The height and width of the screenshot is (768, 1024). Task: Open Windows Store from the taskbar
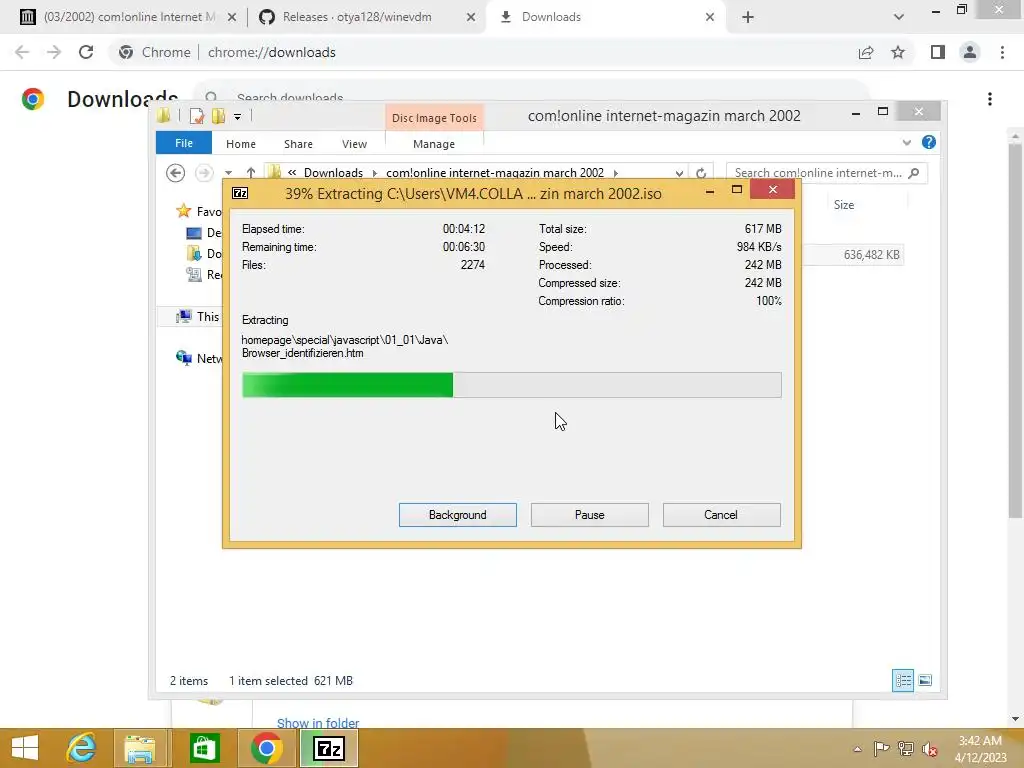(204, 748)
